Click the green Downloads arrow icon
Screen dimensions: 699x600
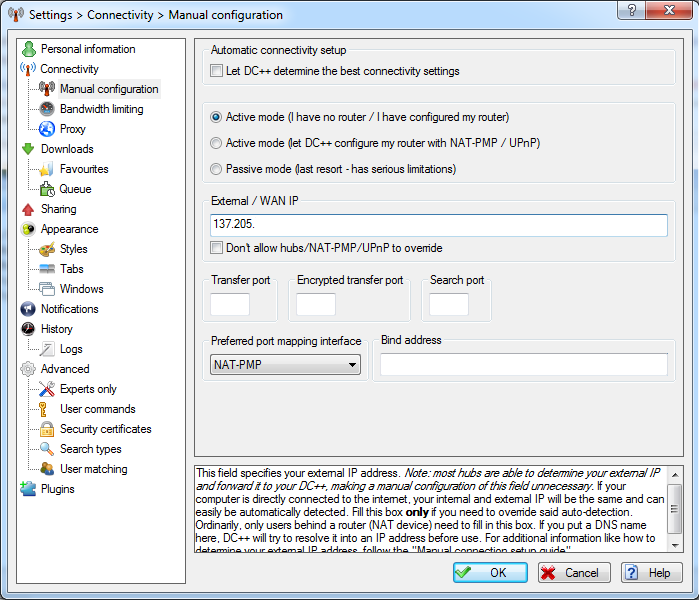point(28,149)
